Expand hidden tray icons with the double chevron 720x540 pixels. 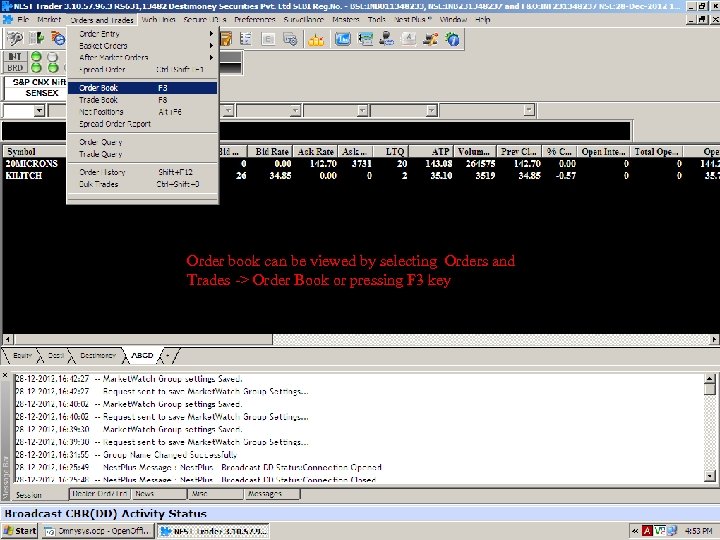pos(635,531)
